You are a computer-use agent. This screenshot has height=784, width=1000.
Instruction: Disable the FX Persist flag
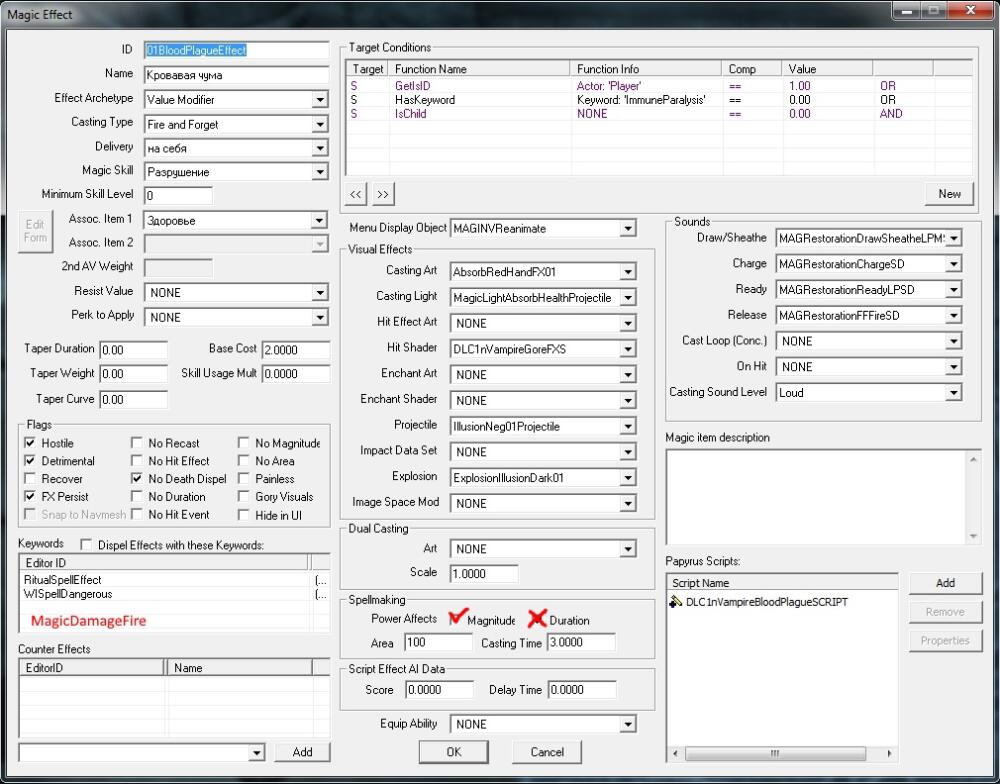click(30, 496)
